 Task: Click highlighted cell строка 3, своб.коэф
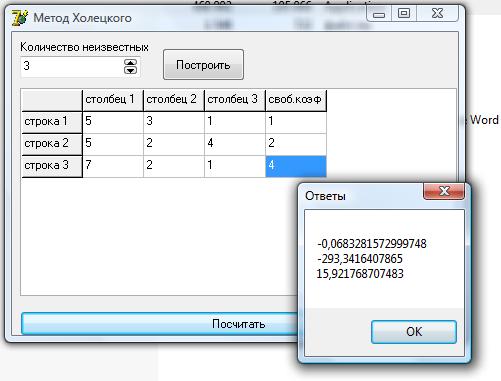click(296, 166)
